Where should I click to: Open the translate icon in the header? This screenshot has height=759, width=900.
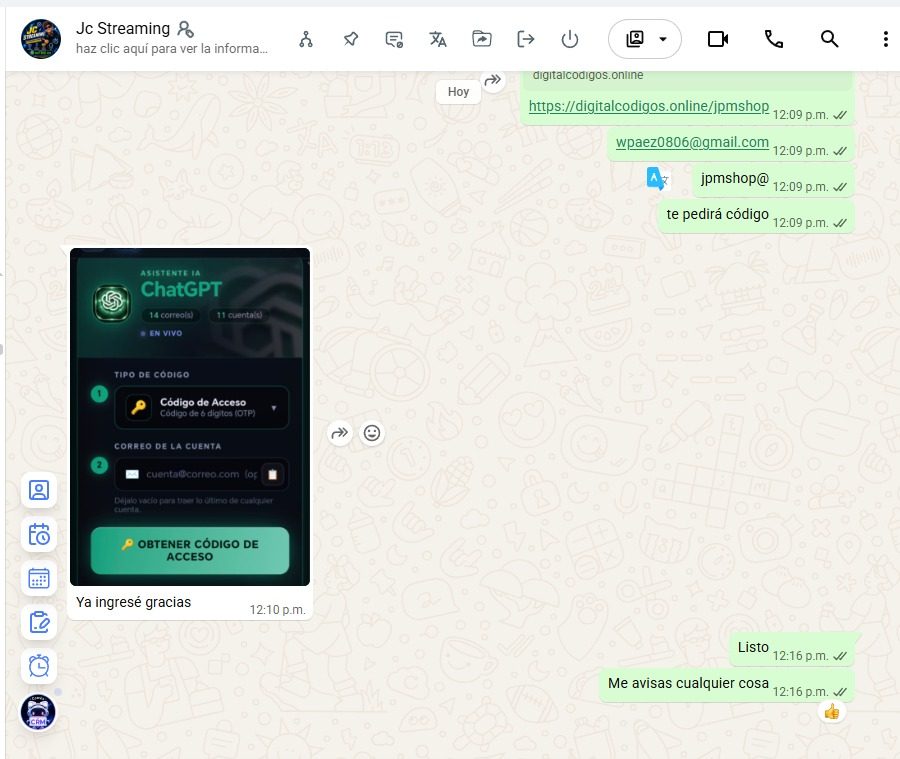[438, 39]
